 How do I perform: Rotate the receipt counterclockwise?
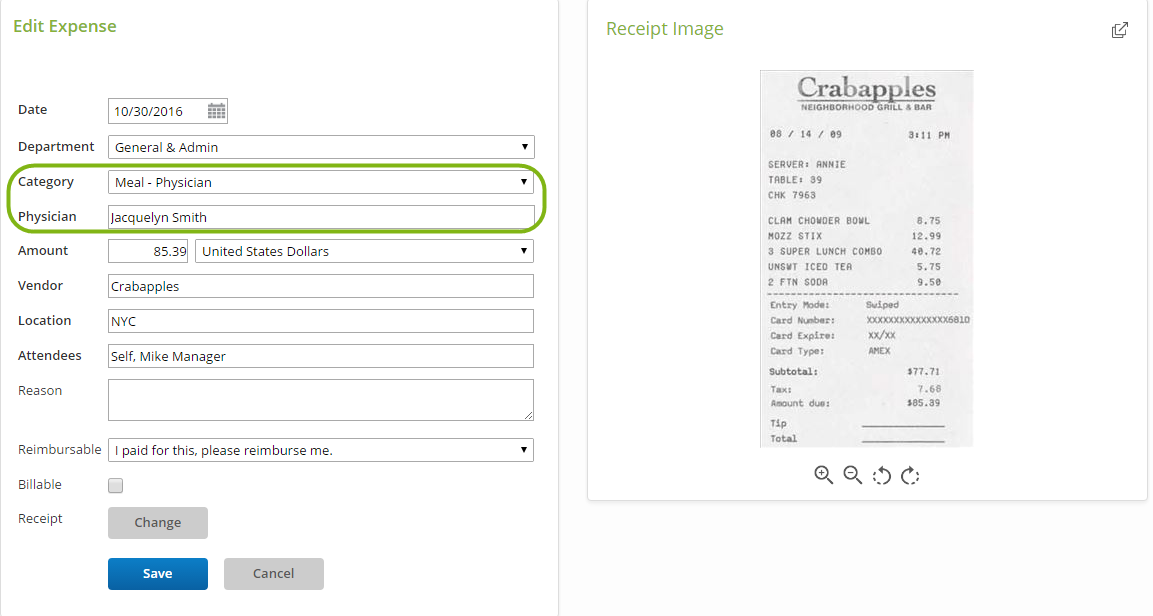tap(881, 475)
